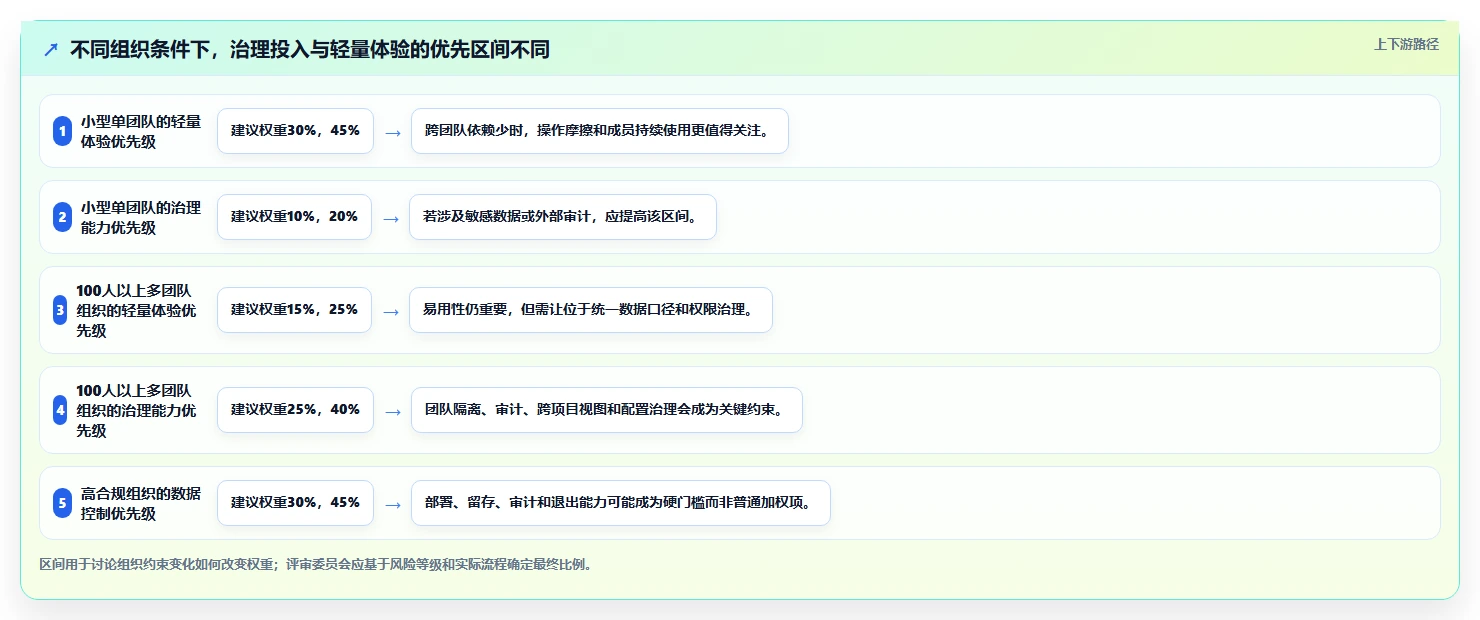Image resolution: width=1480 pixels, height=620 pixels.
Task: Click the note 易用性仍重要，但需让位于统一数据口径和权限治理
Action: click(x=591, y=310)
